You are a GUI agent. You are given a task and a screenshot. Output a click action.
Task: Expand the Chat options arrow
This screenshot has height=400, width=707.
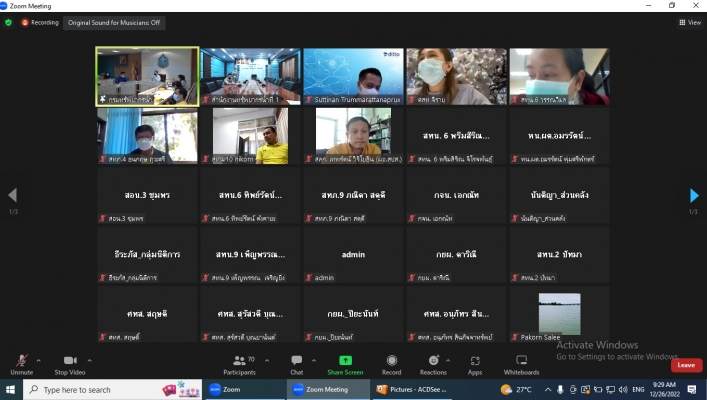point(314,360)
